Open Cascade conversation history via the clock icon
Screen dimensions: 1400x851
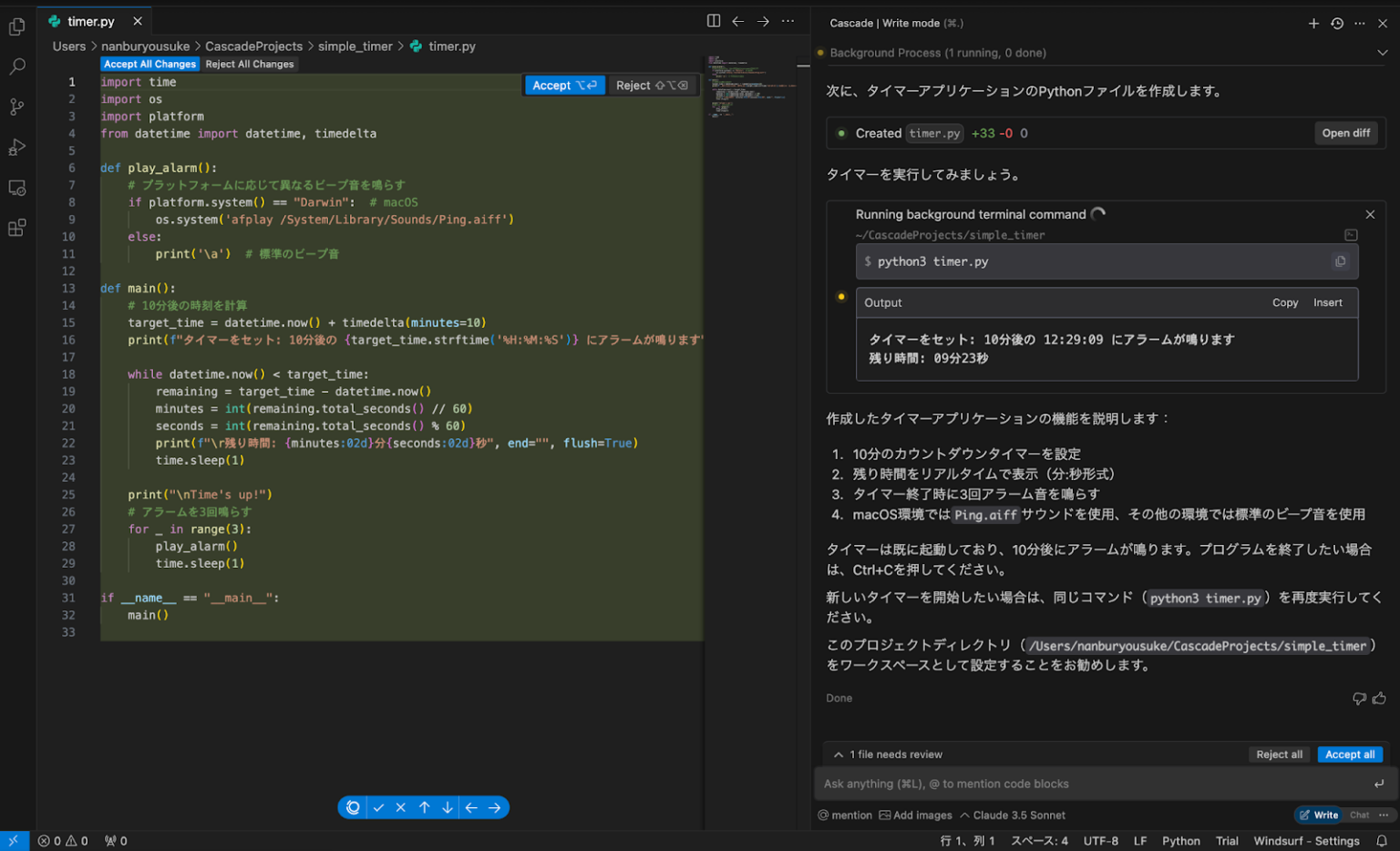pos(1336,23)
